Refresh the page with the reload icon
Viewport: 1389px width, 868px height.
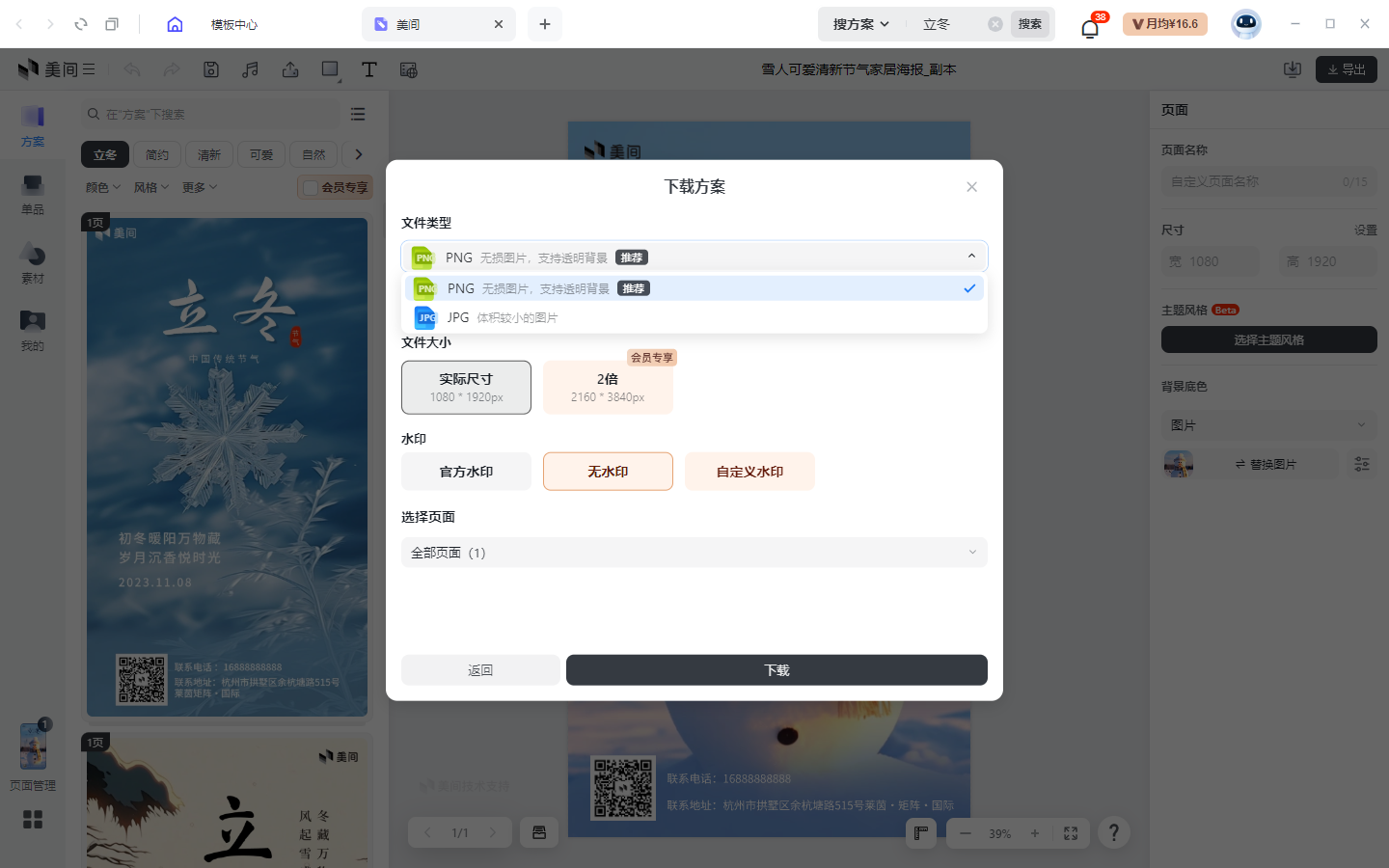81,24
